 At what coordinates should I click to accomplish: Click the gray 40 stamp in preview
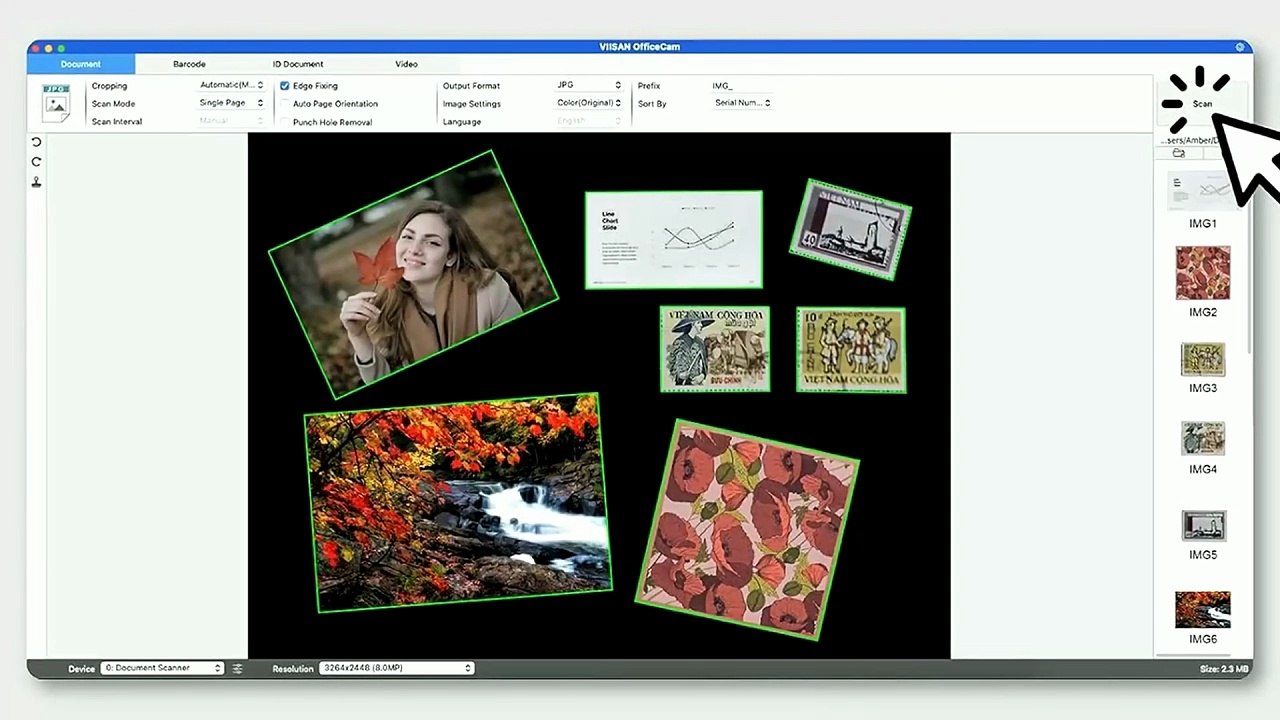(851, 230)
